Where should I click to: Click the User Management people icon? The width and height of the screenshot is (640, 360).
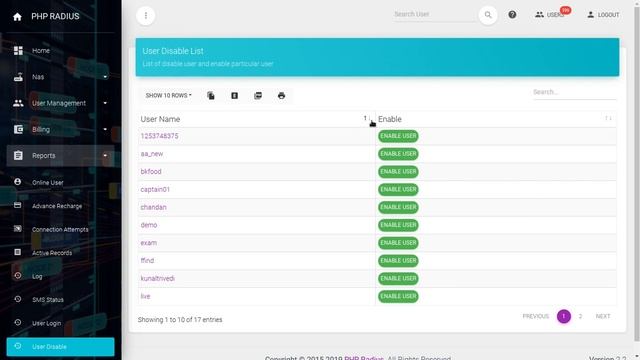pyautogui.click(x=18, y=103)
